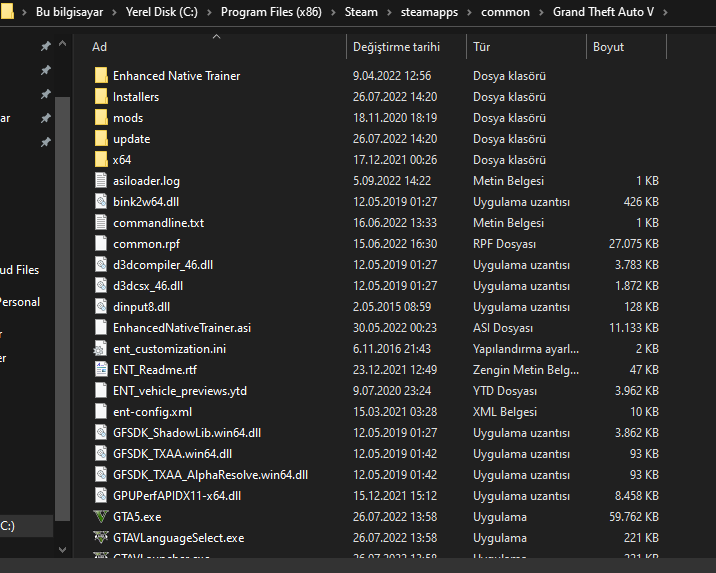Go to the common folder breadcrumb
716x573 pixels.
point(505,12)
